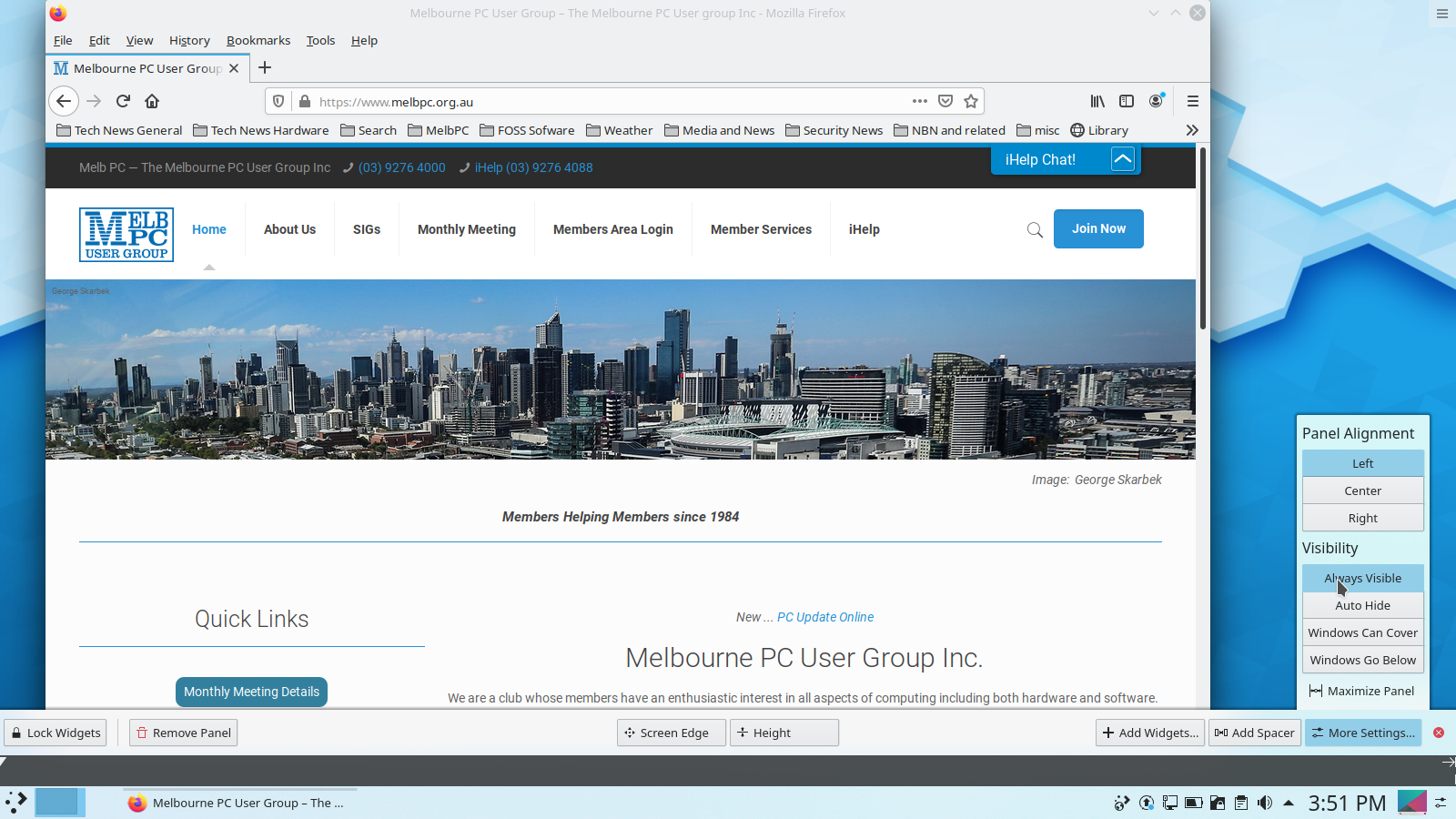Screen dimensions: 1456x819
Task: Click the Join Now button
Action: pyautogui.click(x=1098, y=228)
